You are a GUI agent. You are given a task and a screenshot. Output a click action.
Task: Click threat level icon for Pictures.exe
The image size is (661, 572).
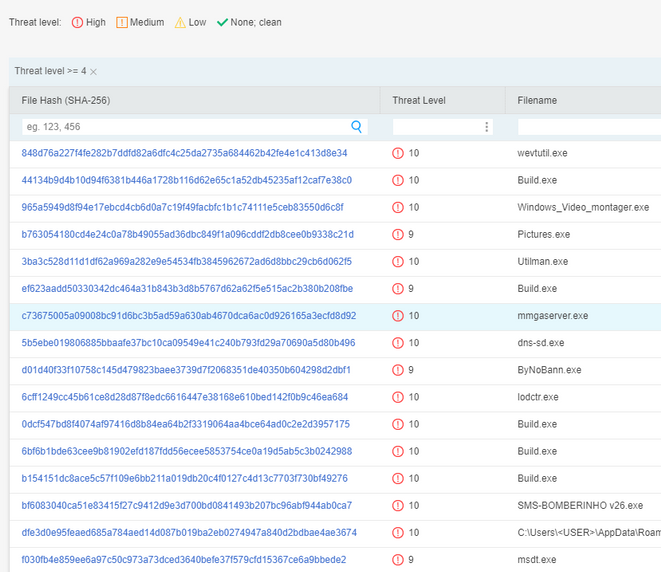tap(398, 234)
